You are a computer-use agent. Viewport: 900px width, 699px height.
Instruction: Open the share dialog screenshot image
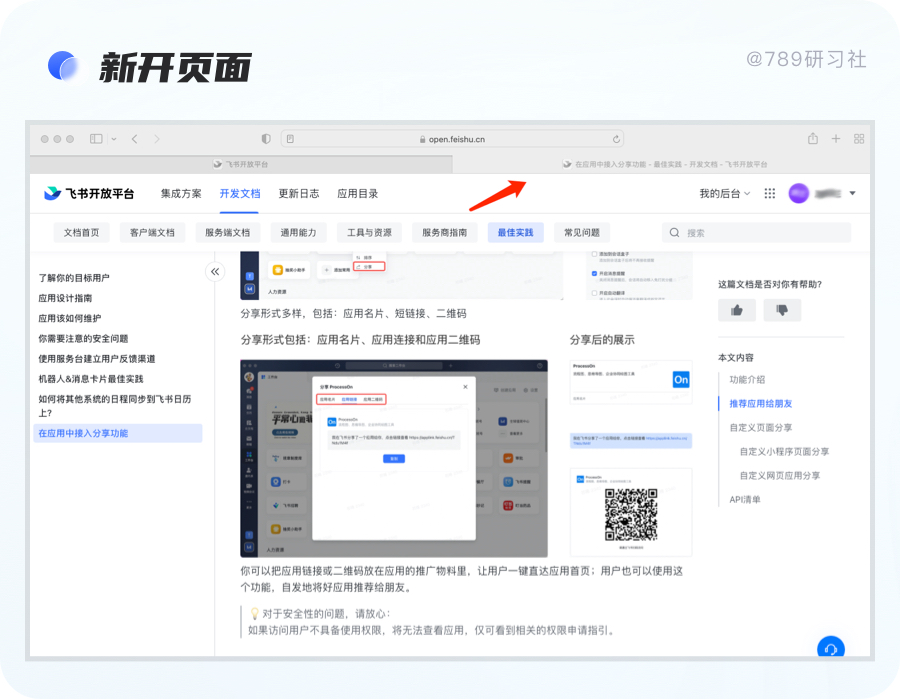(394, 459)
